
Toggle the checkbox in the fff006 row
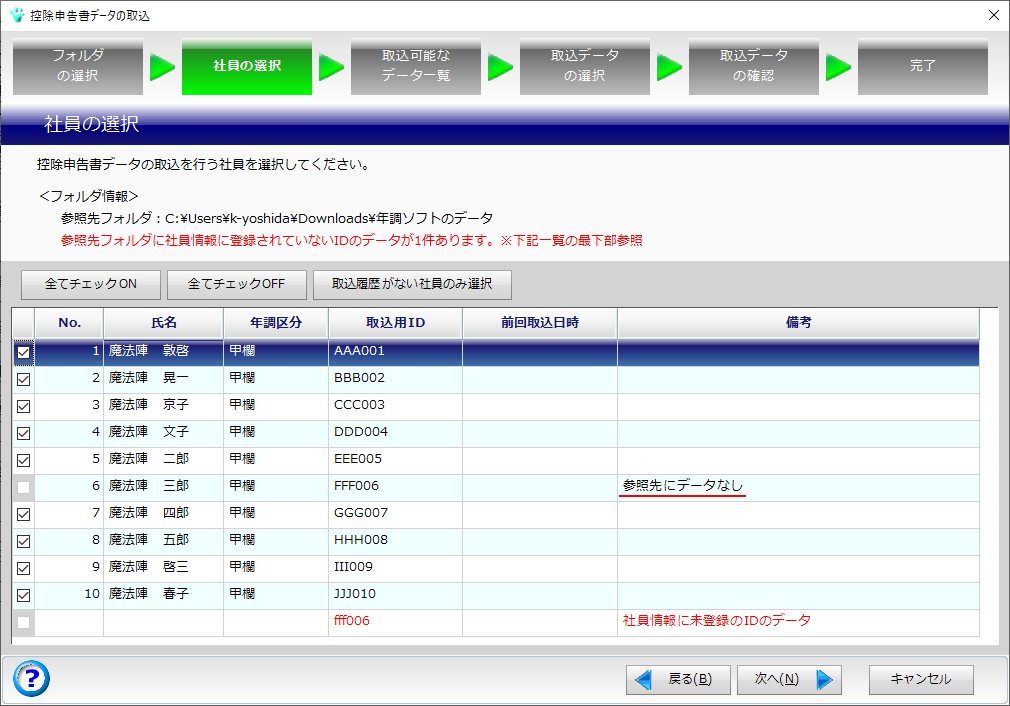coord(23,623)
